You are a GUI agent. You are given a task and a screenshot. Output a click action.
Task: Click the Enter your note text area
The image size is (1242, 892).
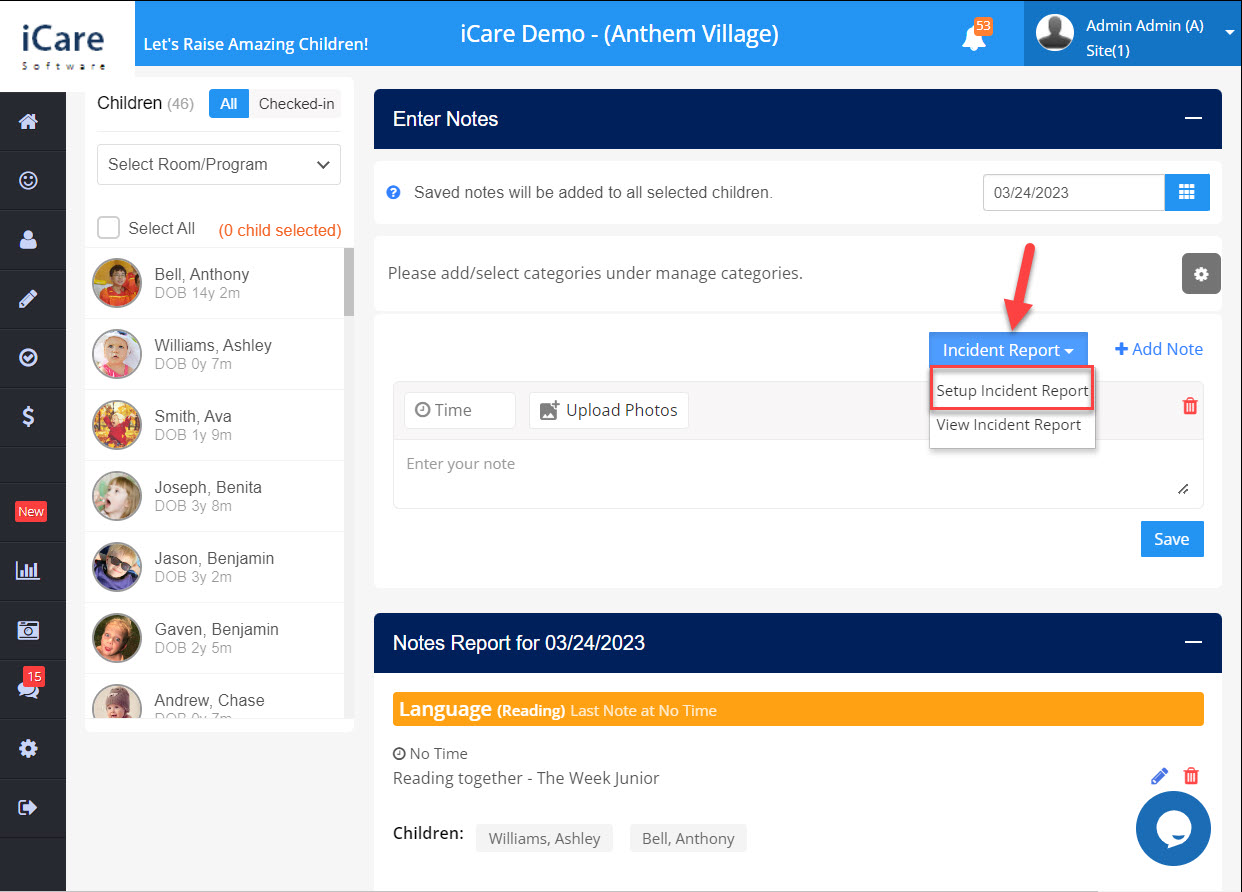[798, 474]
